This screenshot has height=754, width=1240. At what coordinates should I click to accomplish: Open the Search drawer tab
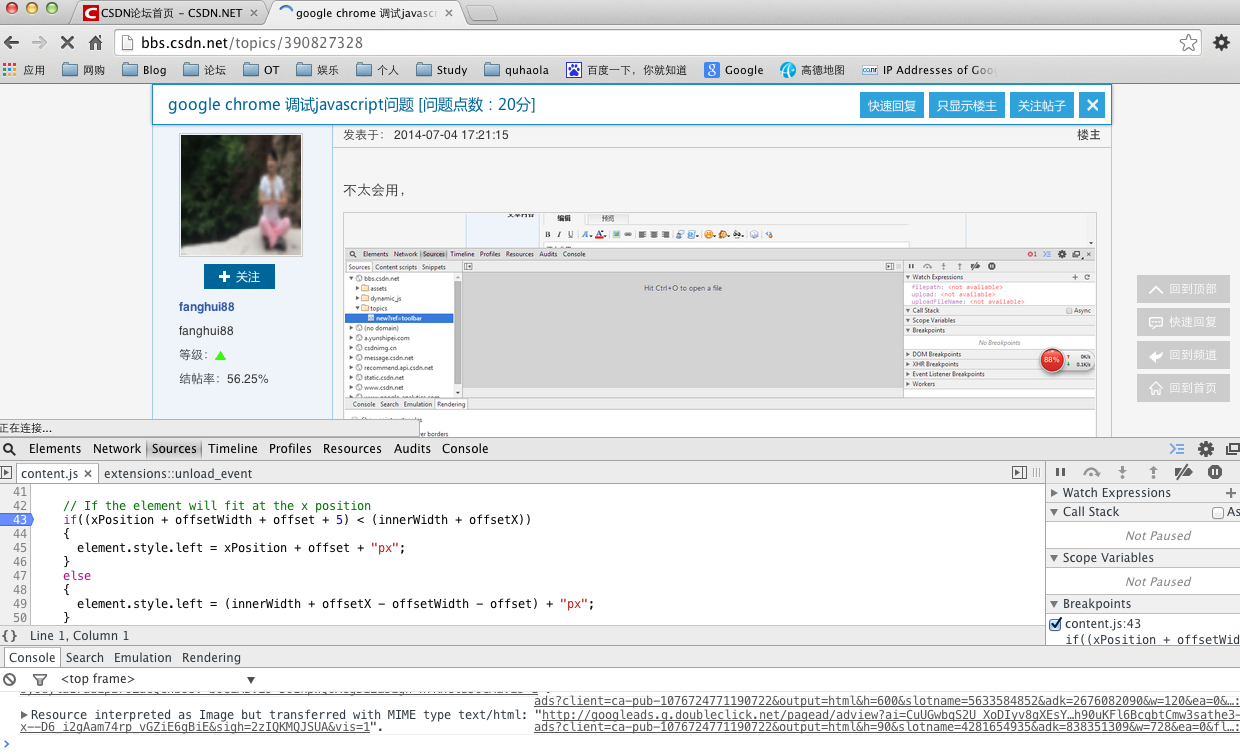tap(85, 658)
